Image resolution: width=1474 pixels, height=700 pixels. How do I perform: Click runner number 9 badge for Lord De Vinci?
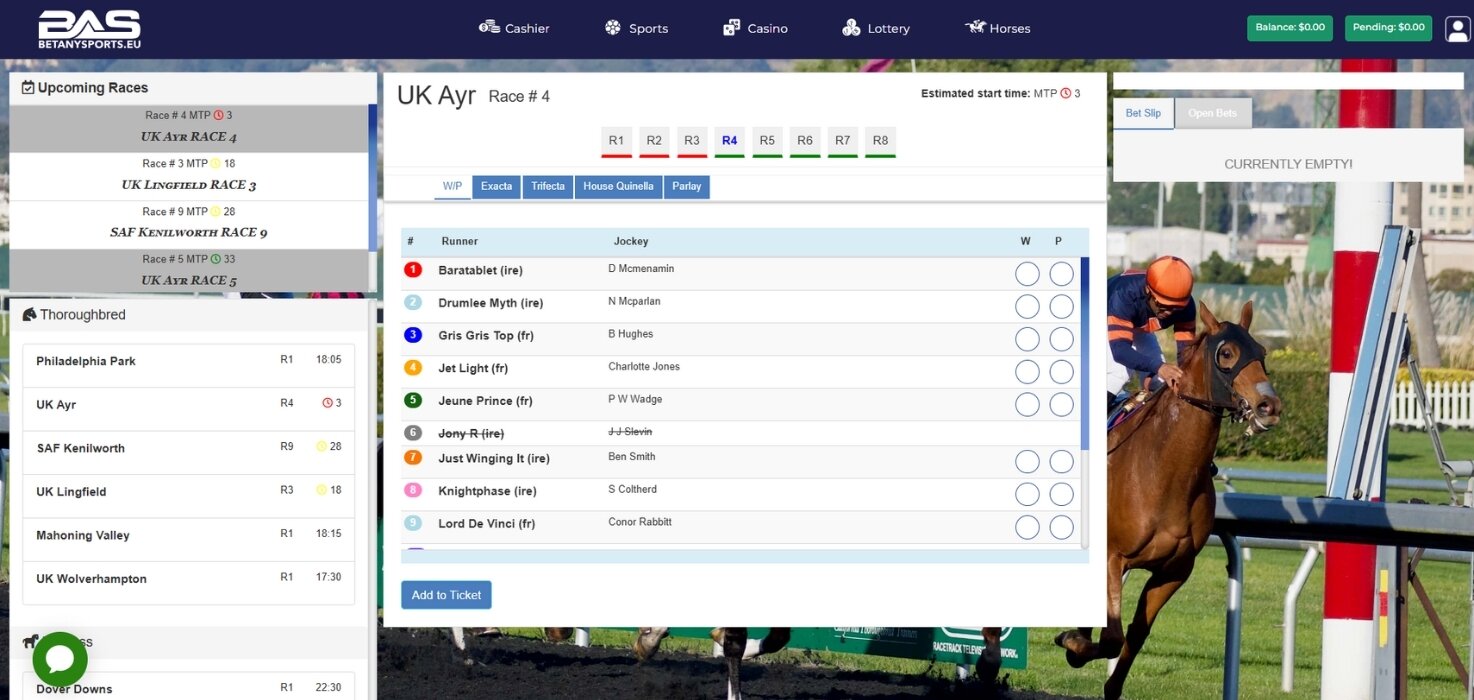point(413,523)
